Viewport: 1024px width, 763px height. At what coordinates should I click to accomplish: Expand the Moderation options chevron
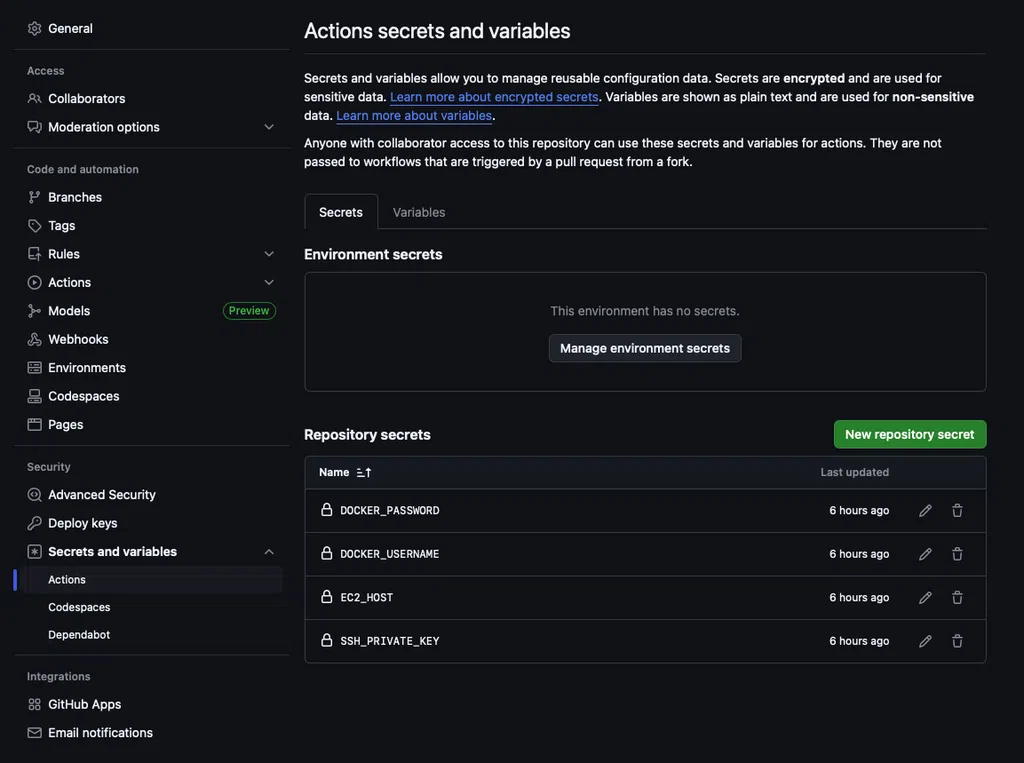pos(268,127)
